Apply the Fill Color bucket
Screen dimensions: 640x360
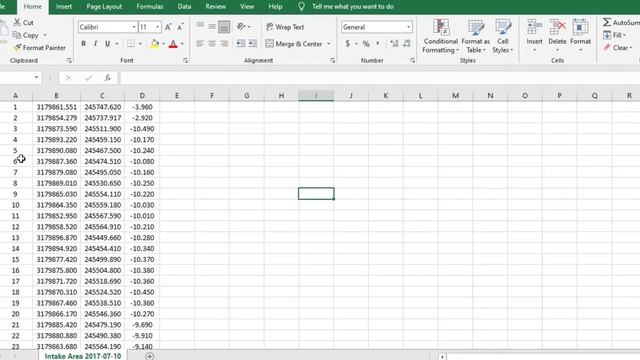click(155, 44)
